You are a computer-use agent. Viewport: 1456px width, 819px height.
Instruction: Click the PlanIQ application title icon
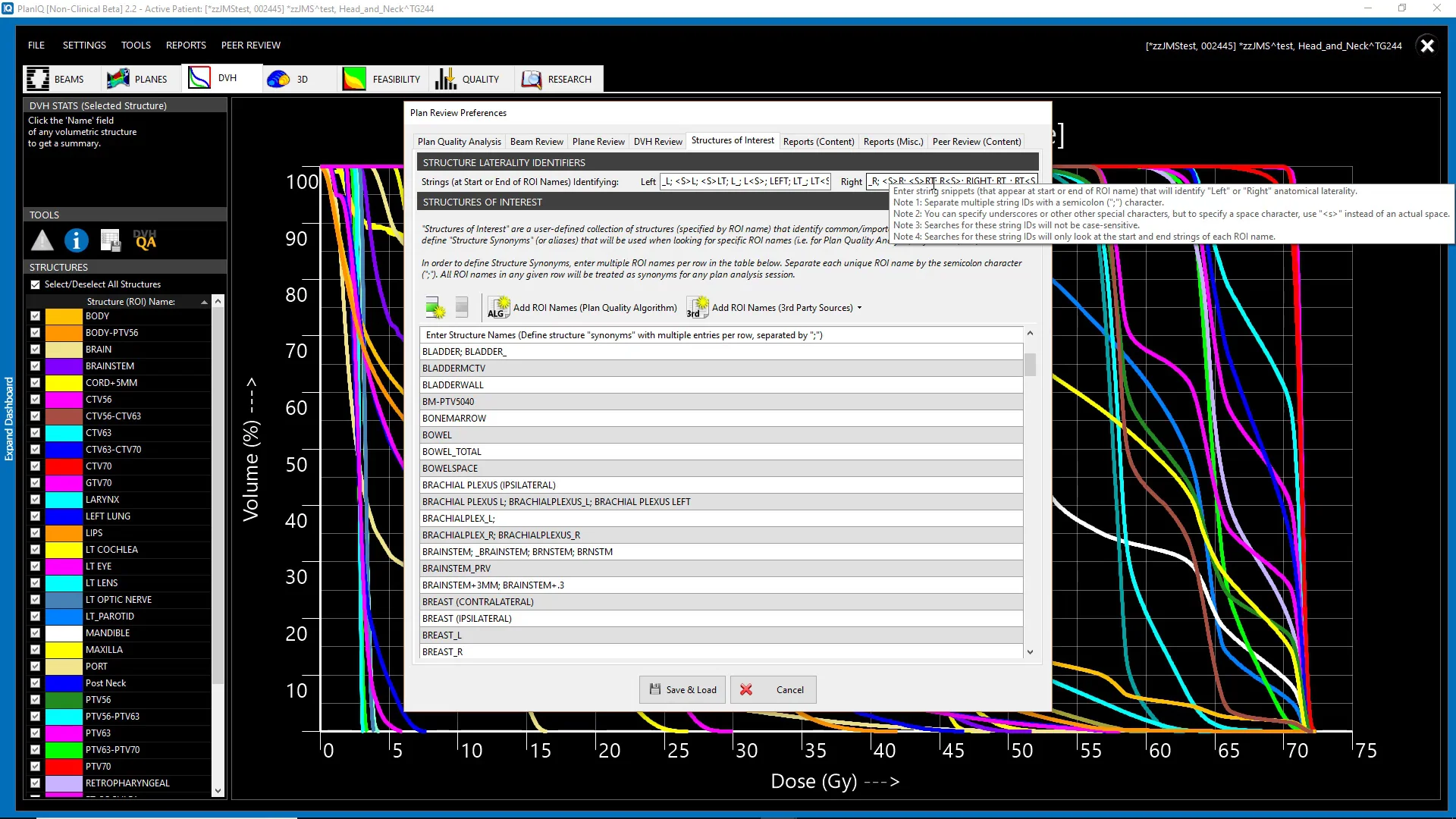coord(8,8)
